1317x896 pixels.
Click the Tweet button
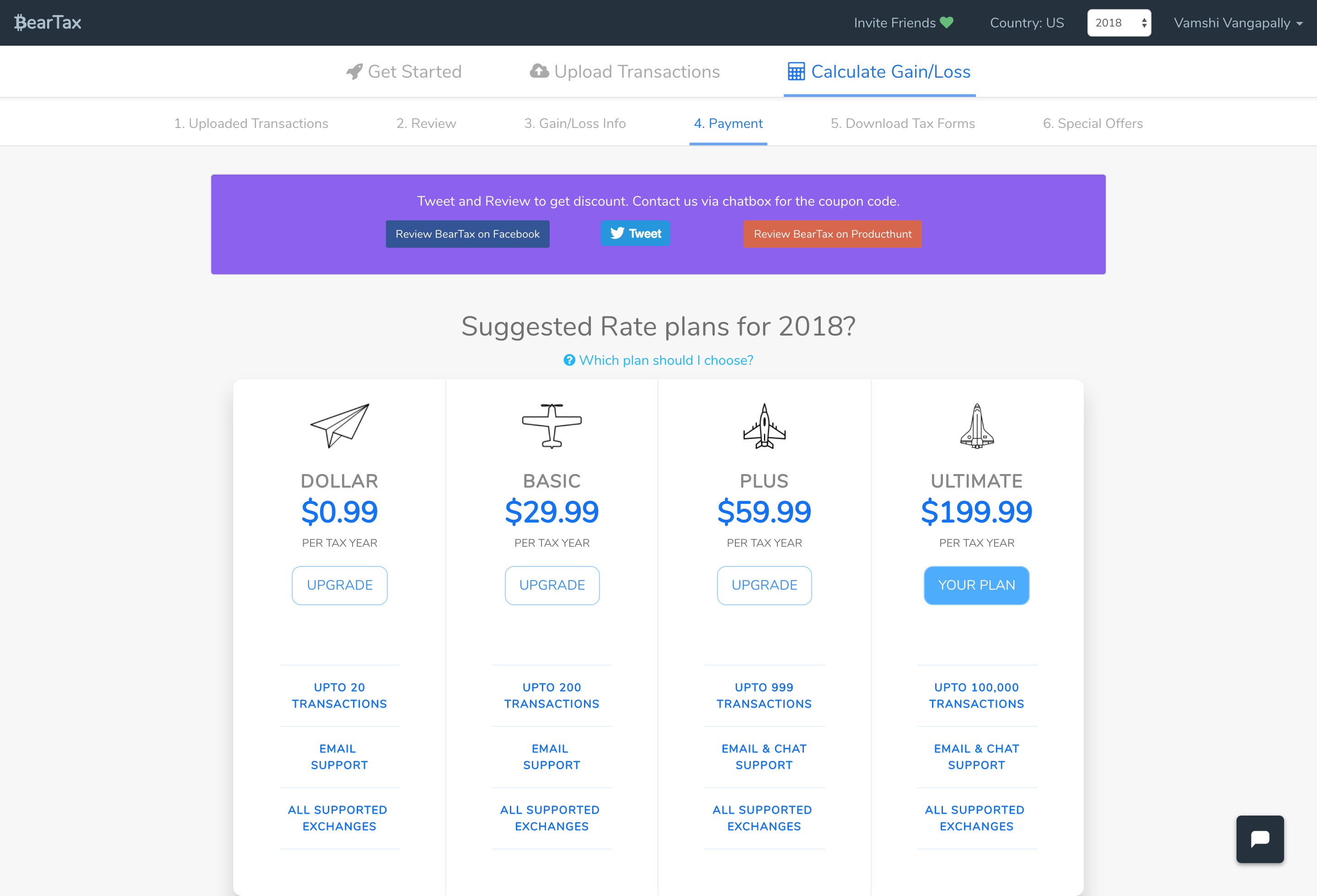635,233
